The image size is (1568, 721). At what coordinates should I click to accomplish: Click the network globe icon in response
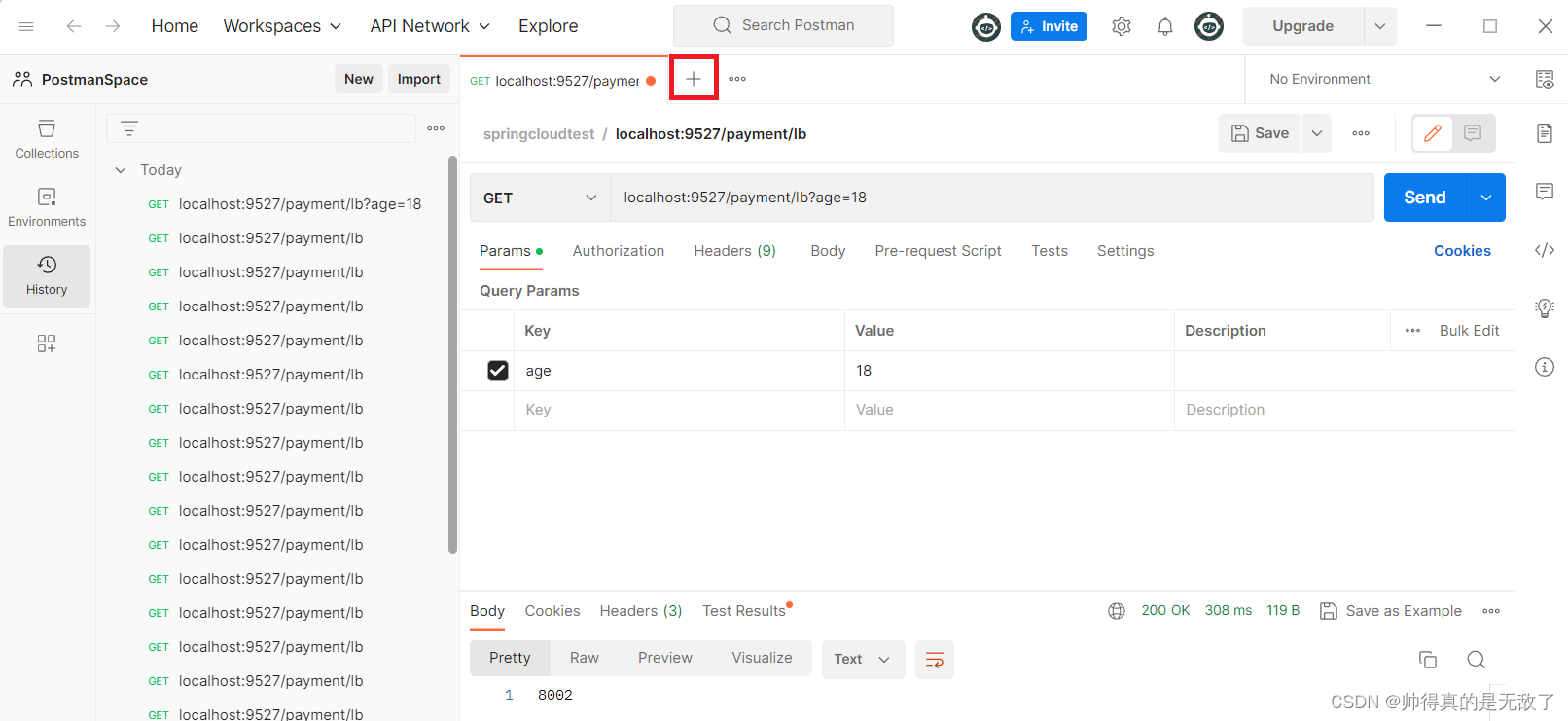coord(1117,611)
